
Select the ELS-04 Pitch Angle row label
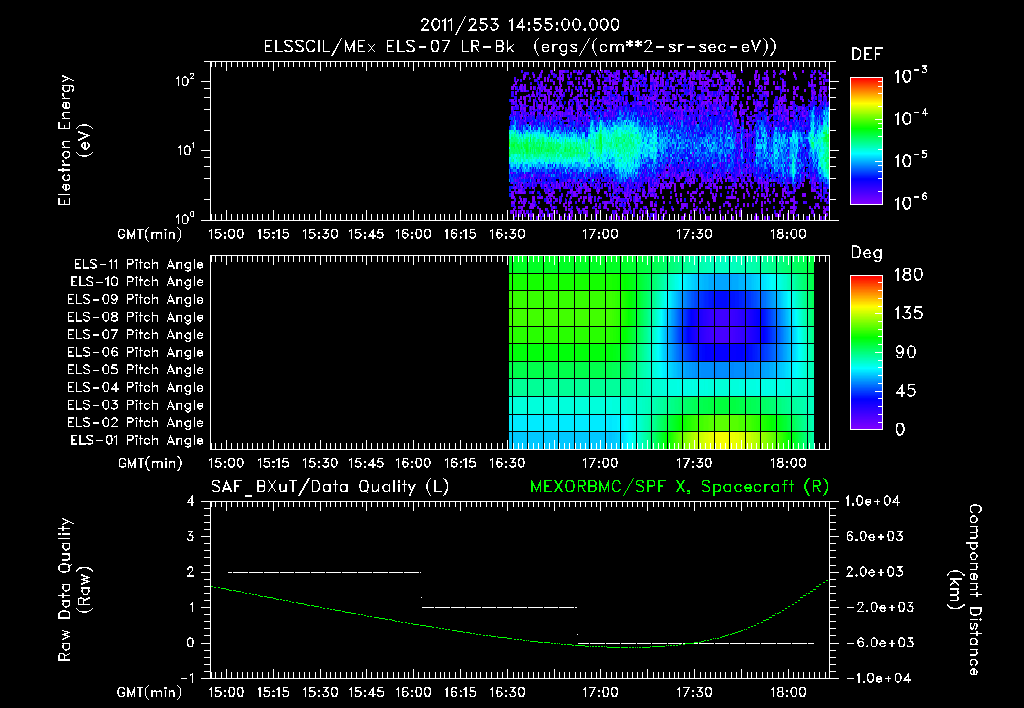pyautogui.click(x=136, y=388)
